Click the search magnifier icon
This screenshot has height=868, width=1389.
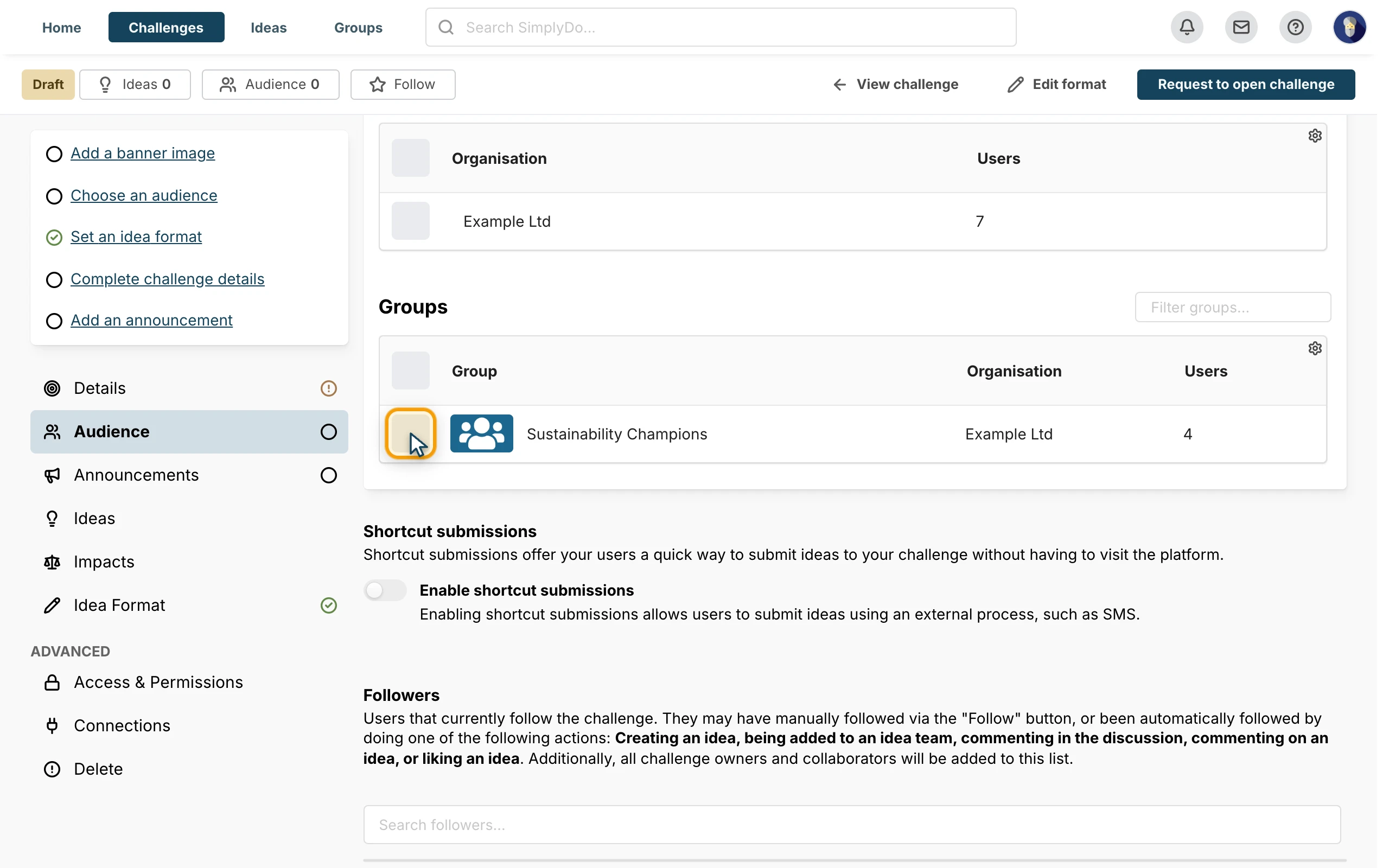pos(446,27)
